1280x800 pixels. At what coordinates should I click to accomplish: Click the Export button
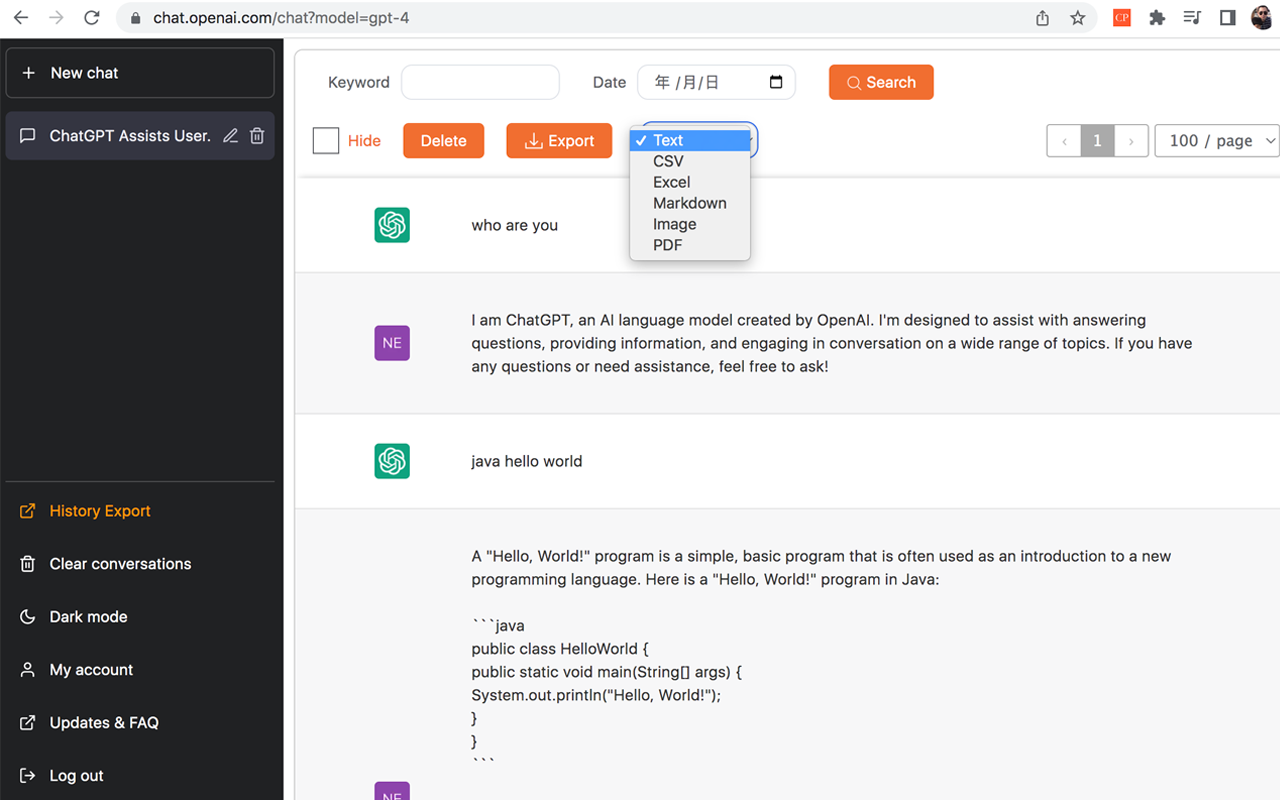click(x=559, y=141)
